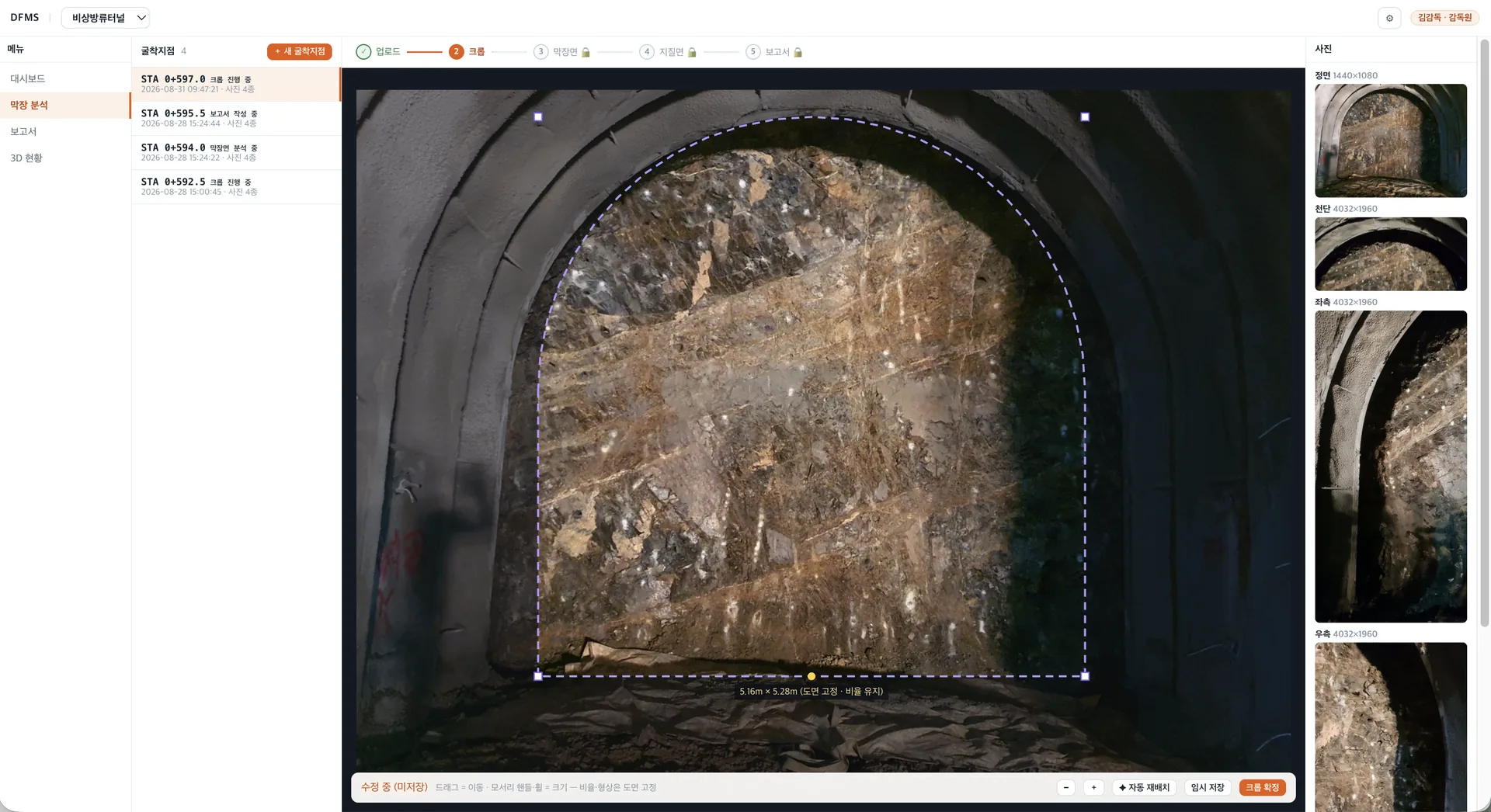Open the 비상방류터널 project dropdown
This screenshot has height=812, width=1491.
pyautogui.click(x=106, y=18)
